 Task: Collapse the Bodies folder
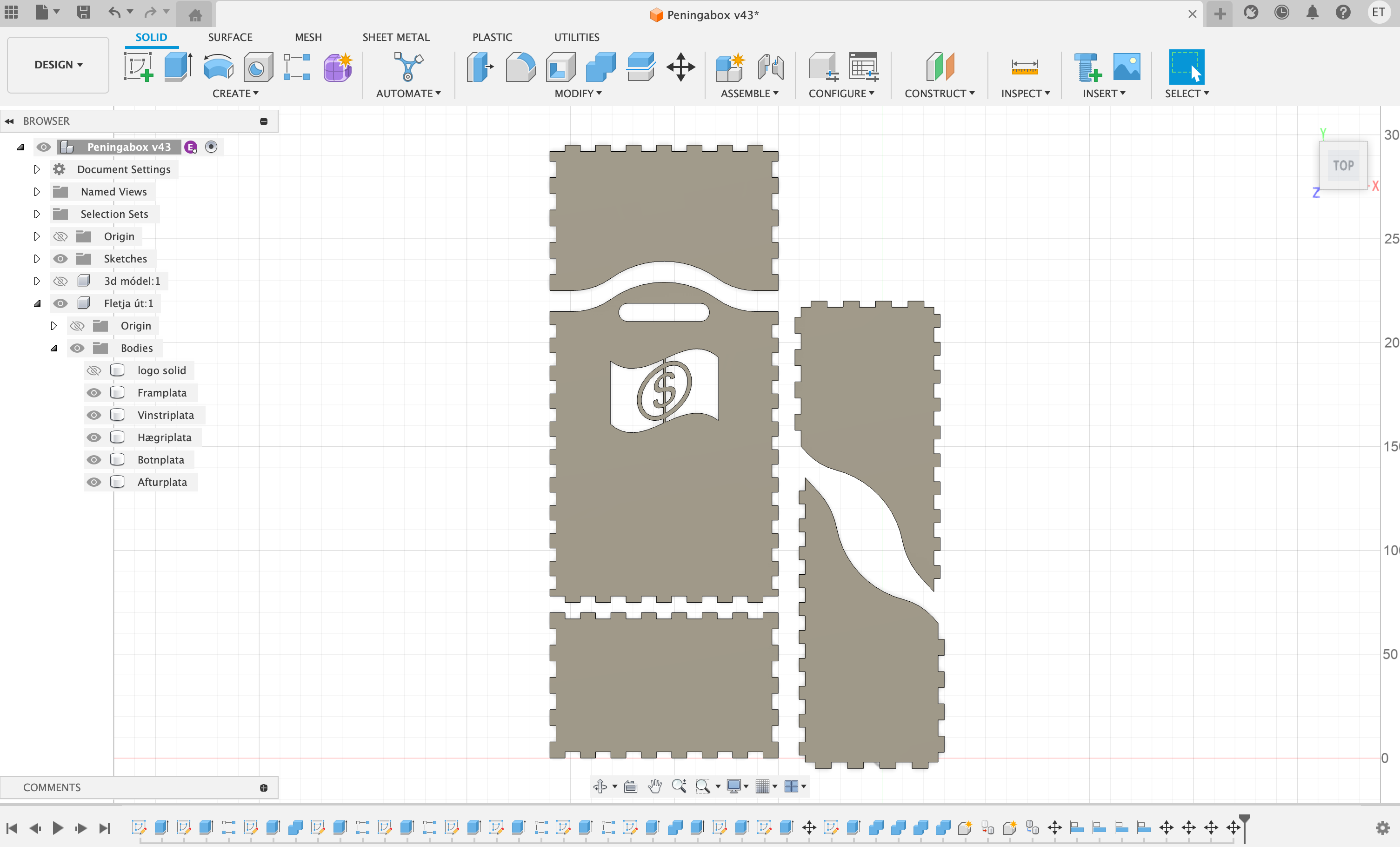[x=54, y=349]
